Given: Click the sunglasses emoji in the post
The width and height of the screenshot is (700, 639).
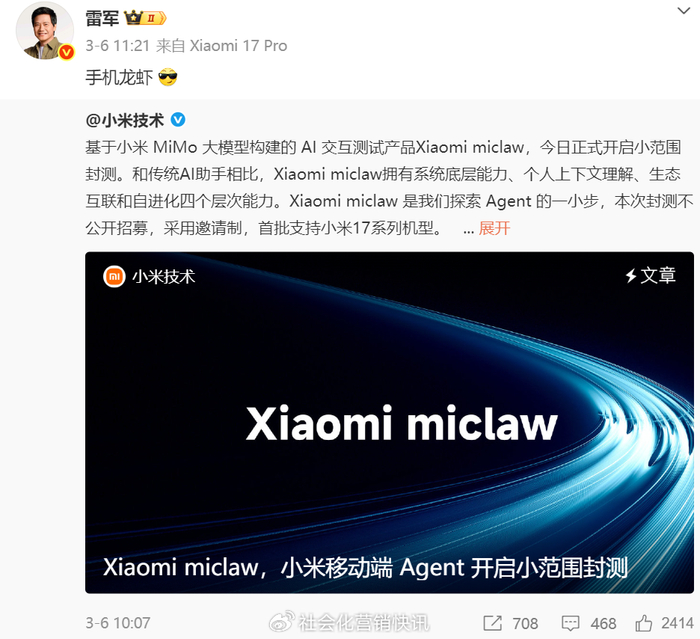Looking at the screenshot, I should (168, 77).
